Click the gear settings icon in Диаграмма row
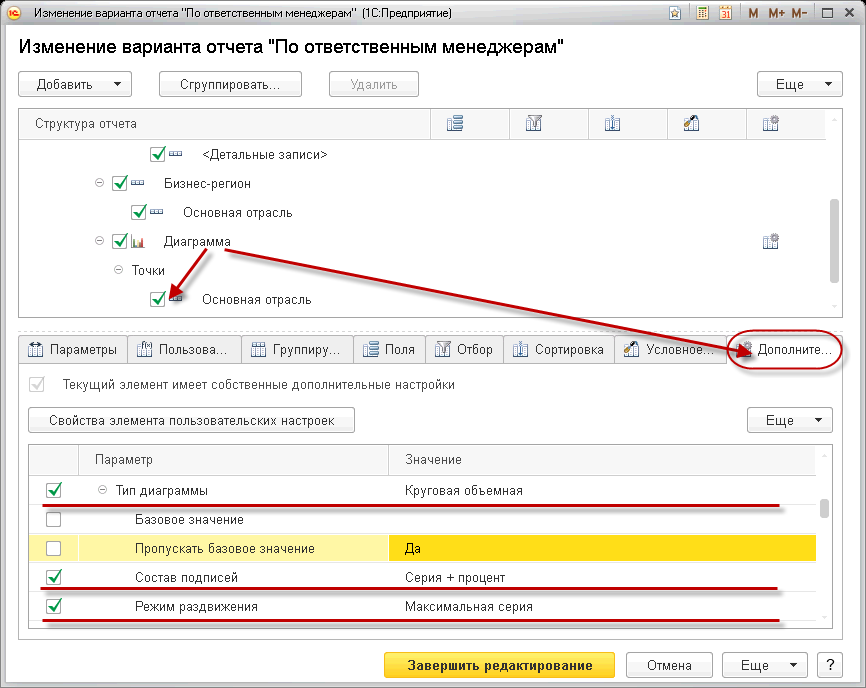 coord(770,242)
